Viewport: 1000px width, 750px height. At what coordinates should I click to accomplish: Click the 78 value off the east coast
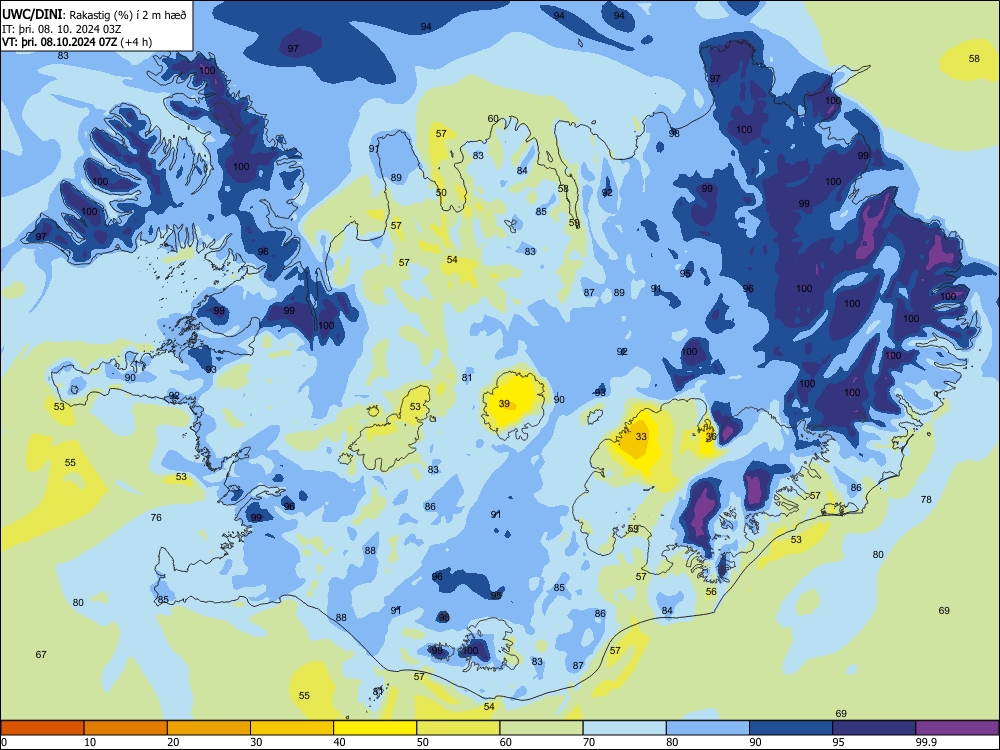pyautogui.click(x=926, y=499)
